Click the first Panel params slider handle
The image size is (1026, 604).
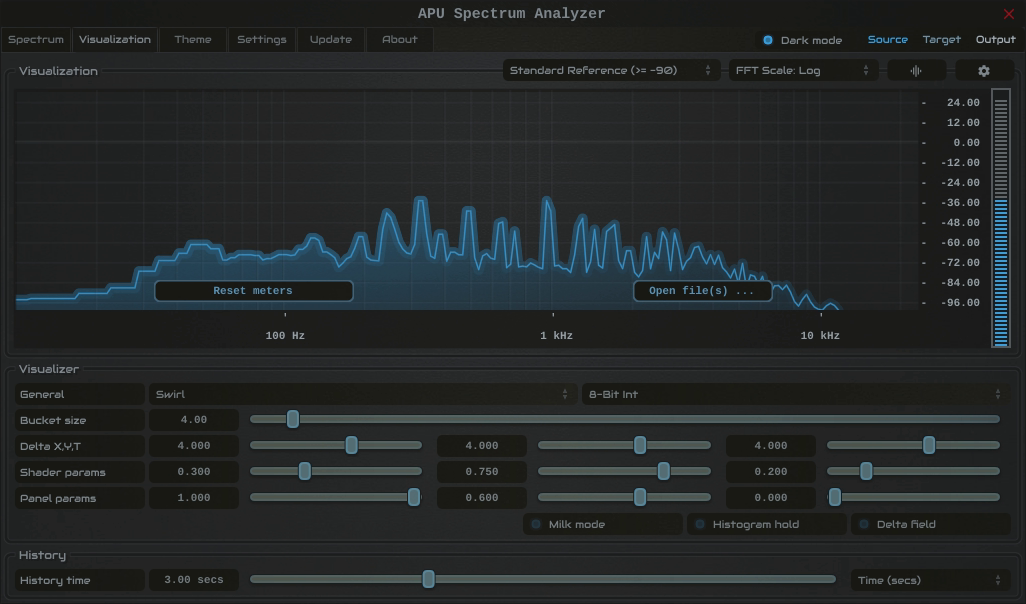click(414, 497)
